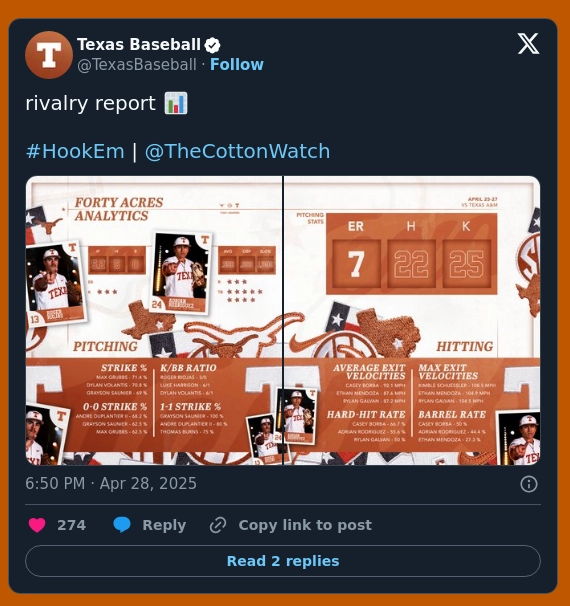
Task: Like the post with the heart icon
Action: coord(37,525)
